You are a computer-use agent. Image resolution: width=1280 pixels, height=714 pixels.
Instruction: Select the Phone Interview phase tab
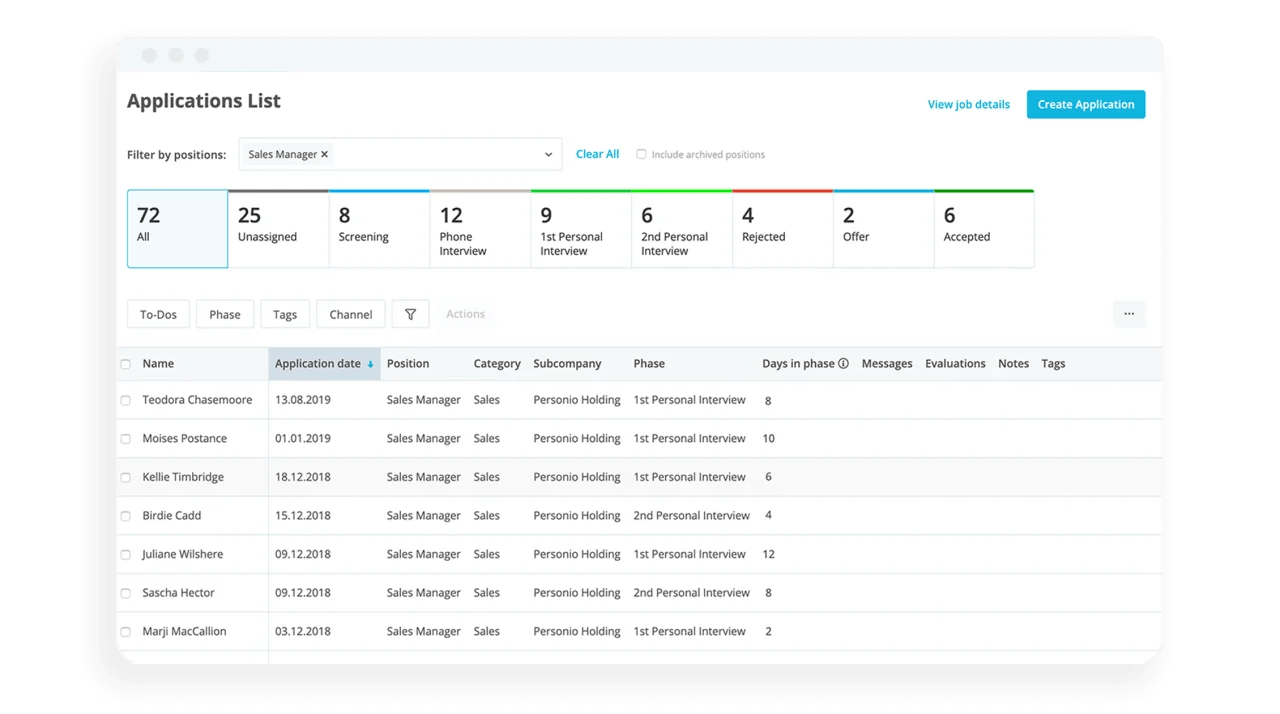tap(480, 229)
